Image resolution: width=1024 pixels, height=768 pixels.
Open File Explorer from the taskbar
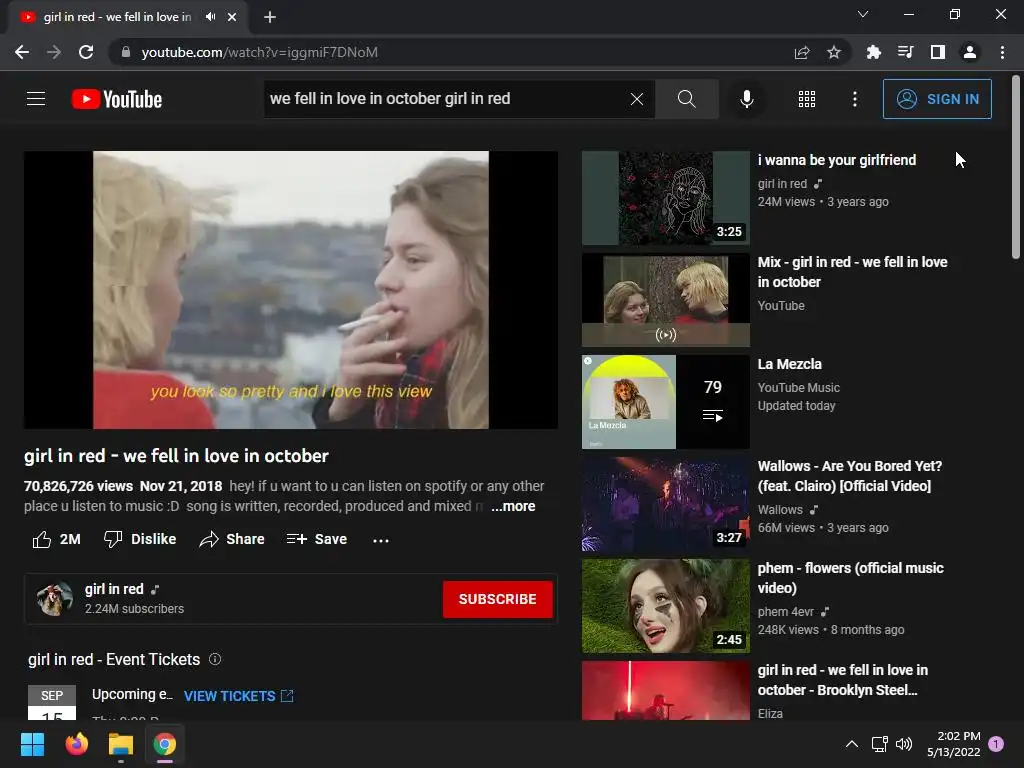pyautogui.click(x=121, y=744)
